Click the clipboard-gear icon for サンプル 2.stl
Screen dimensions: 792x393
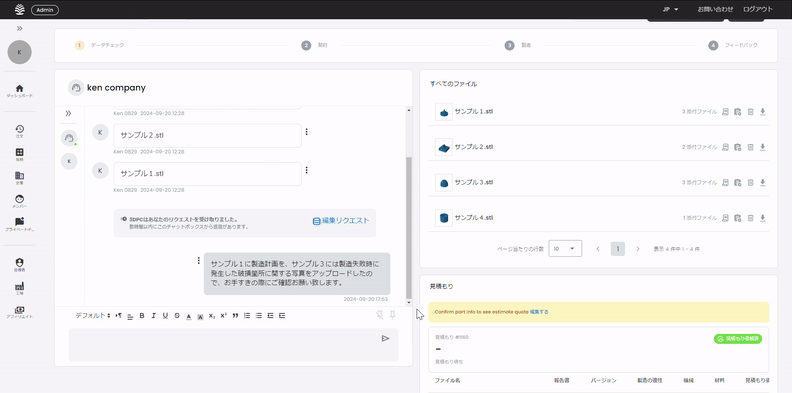pyautogui.click(x=737, y=147)
